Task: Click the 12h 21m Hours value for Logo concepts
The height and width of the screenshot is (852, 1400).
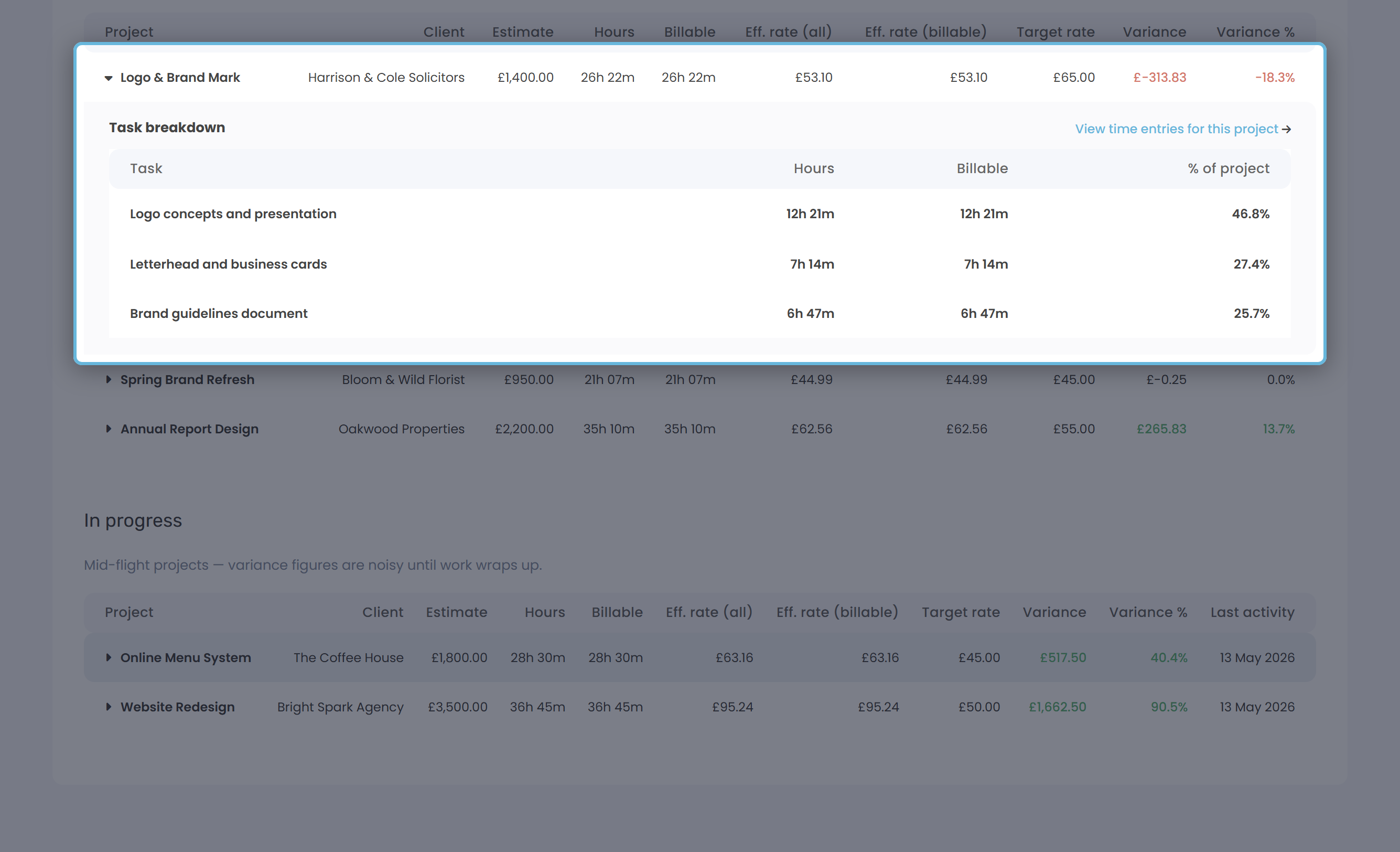Action: (x=810, y=214)
